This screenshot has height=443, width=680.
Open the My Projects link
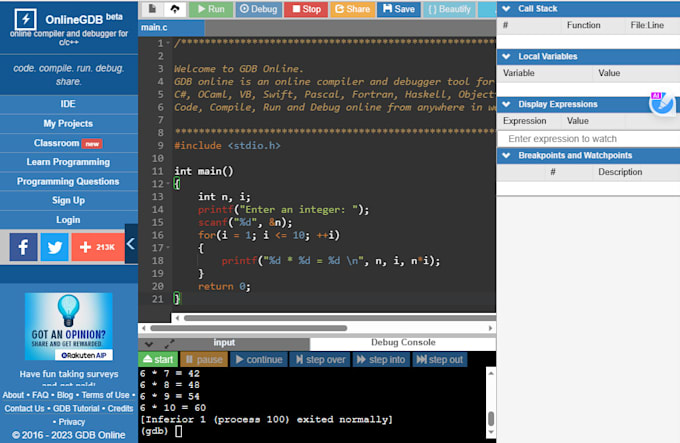click(x=68, y=123)
